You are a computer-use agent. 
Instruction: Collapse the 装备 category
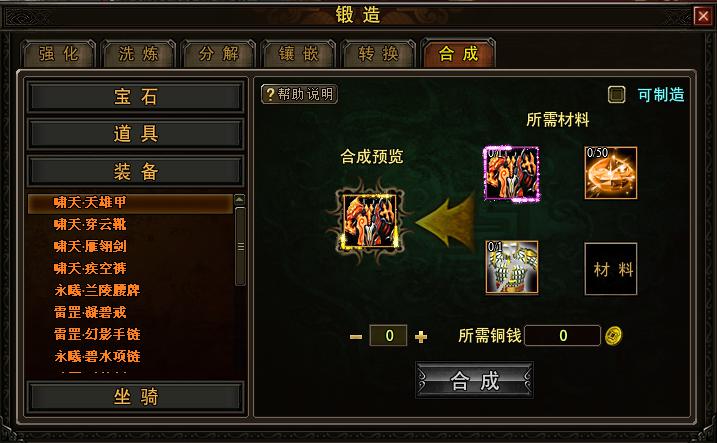click(x=135, y=171)
